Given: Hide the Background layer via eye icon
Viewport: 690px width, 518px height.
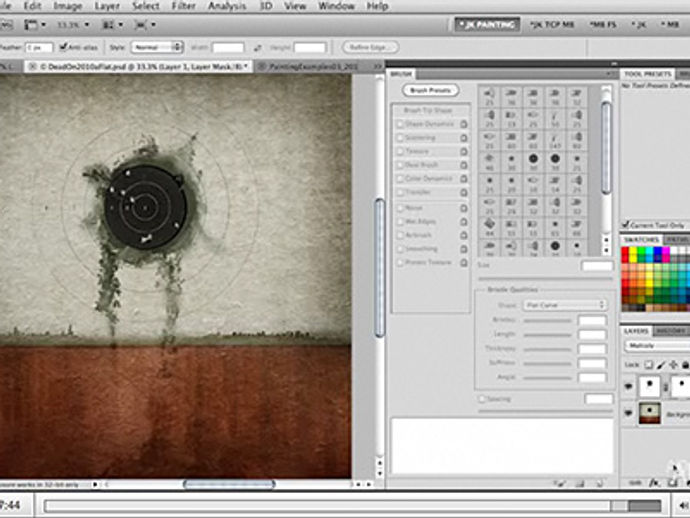Looking at the screenshot, I should click(x=628, y=413).
